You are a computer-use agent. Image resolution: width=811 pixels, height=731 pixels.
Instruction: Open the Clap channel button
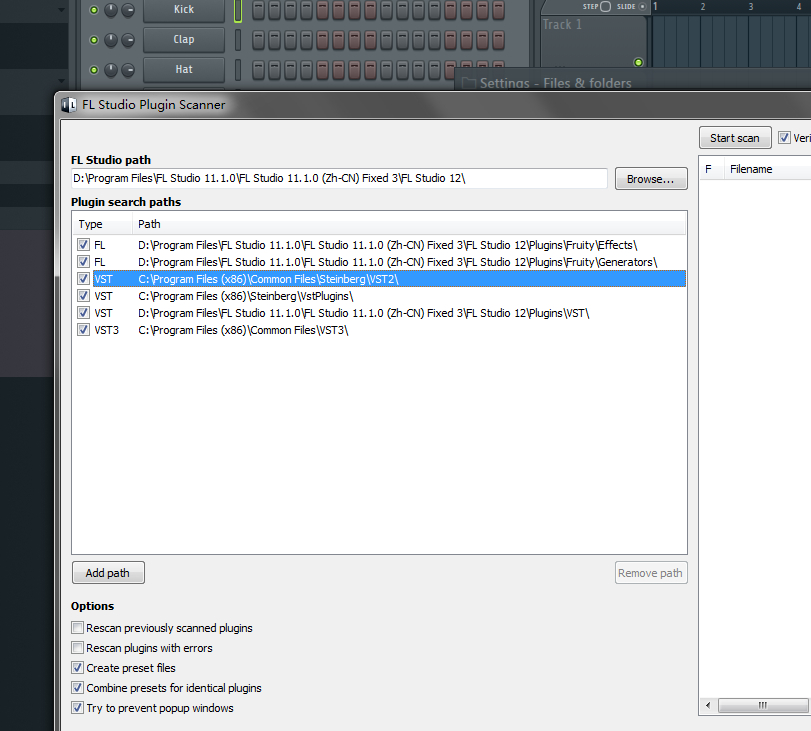(184, 40)
